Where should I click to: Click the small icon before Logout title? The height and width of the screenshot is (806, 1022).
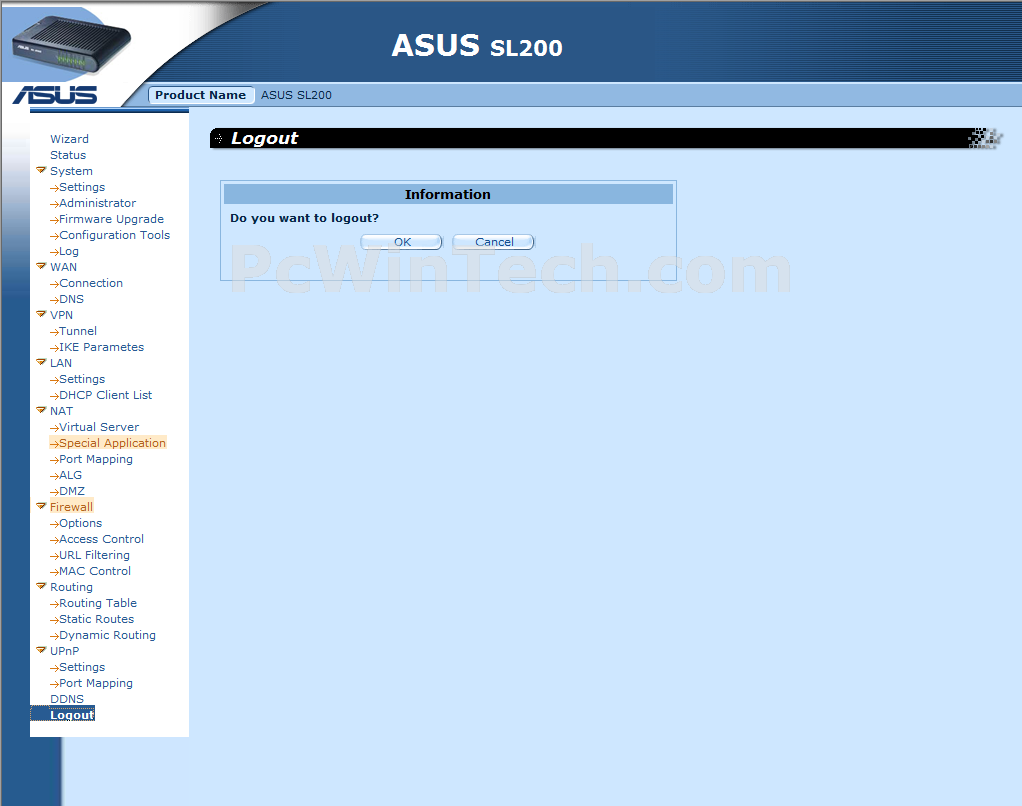[x=218, y=139]
